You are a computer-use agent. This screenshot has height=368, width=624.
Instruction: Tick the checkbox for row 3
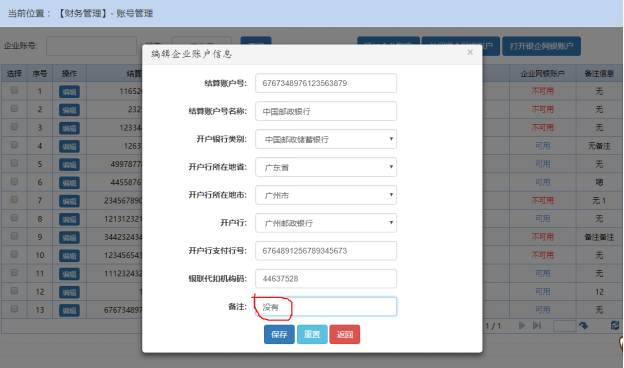[x=14, y=127]
